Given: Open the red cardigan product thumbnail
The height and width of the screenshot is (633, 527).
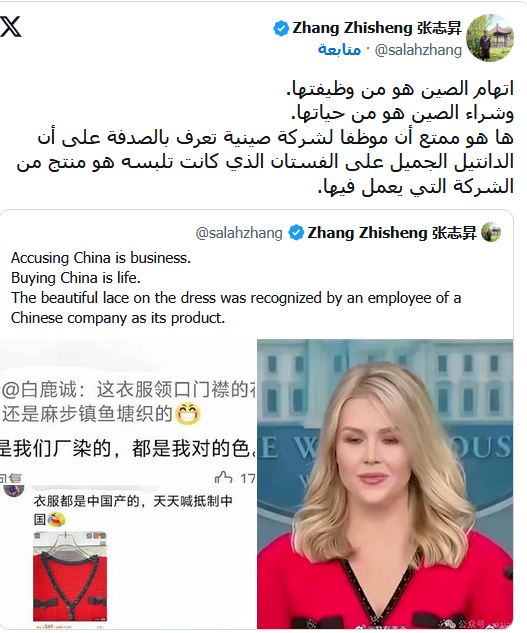Looking at the screenshot, I should (x=70, y=578).
